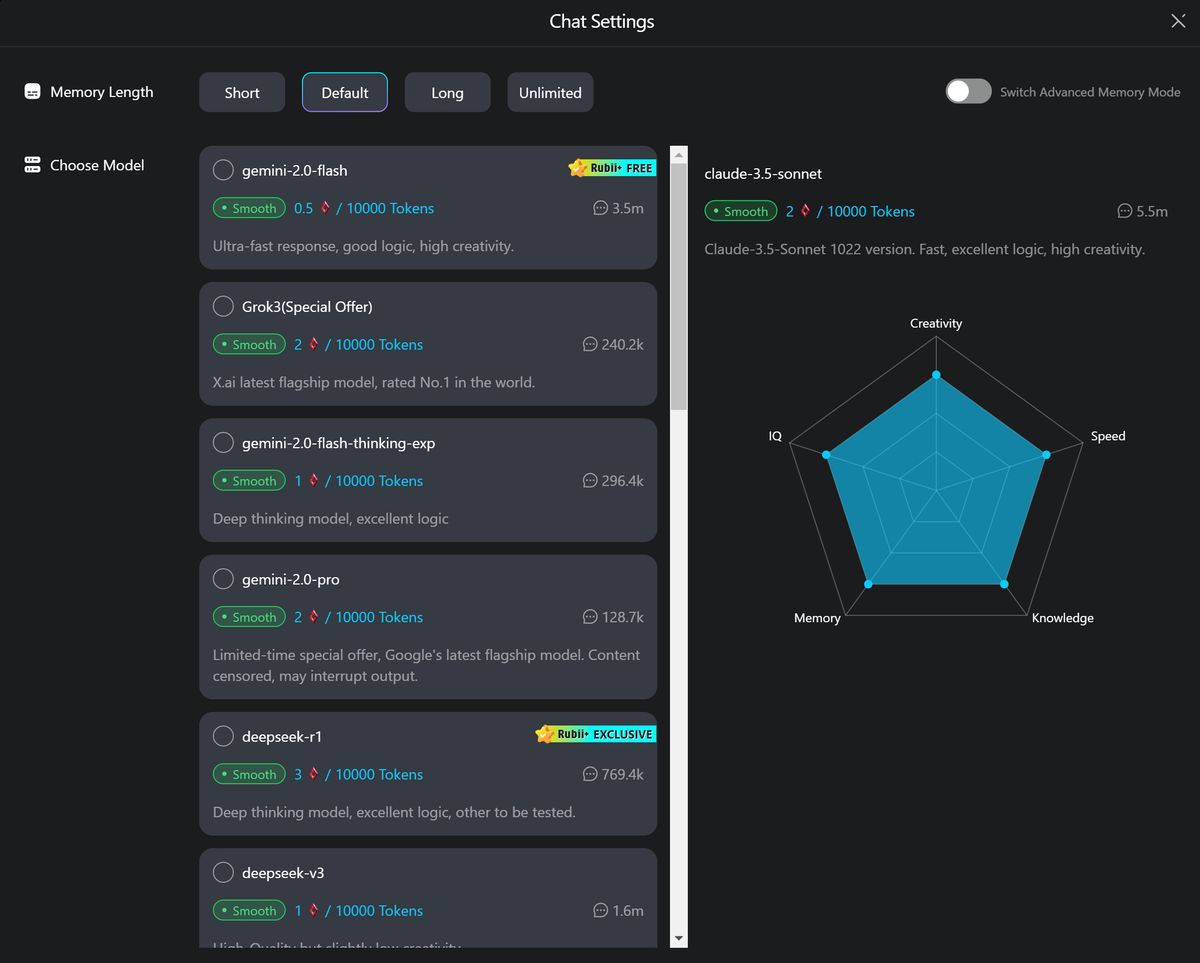
Task: Enable Switch Advanced Memory Mode toggle
Action: 968,92
